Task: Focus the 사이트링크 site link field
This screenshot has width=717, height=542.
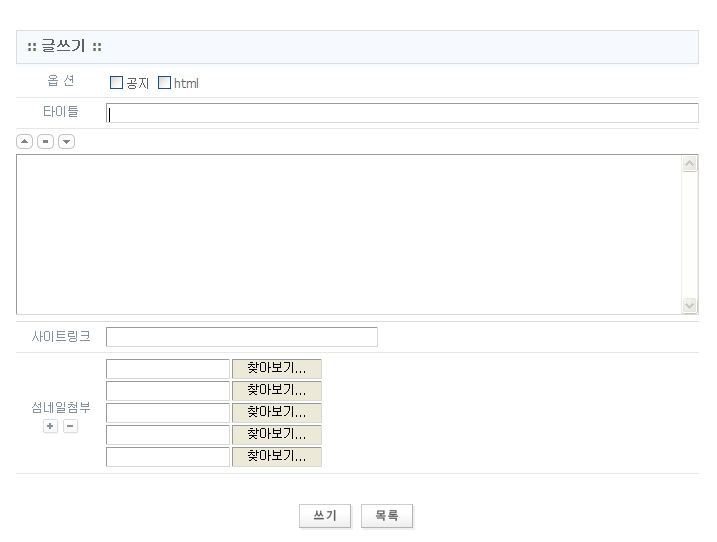Action: click(242, 337)
